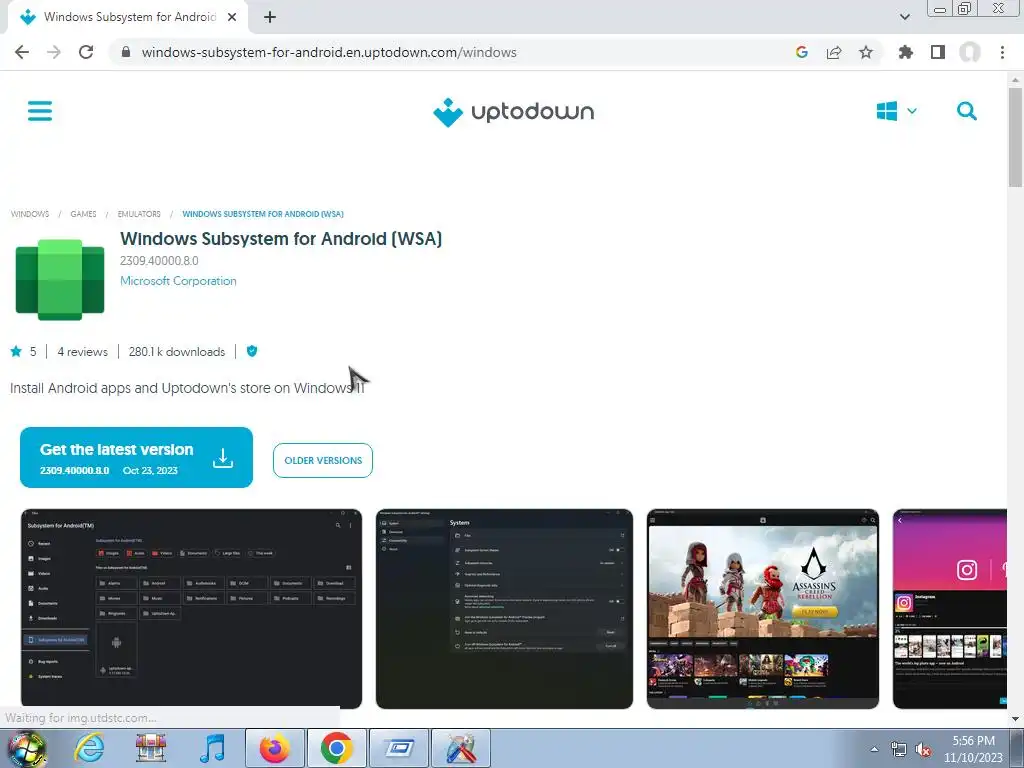
Task: Open the Microsoft Corporation developer link
Action: [x=178, y=281]
